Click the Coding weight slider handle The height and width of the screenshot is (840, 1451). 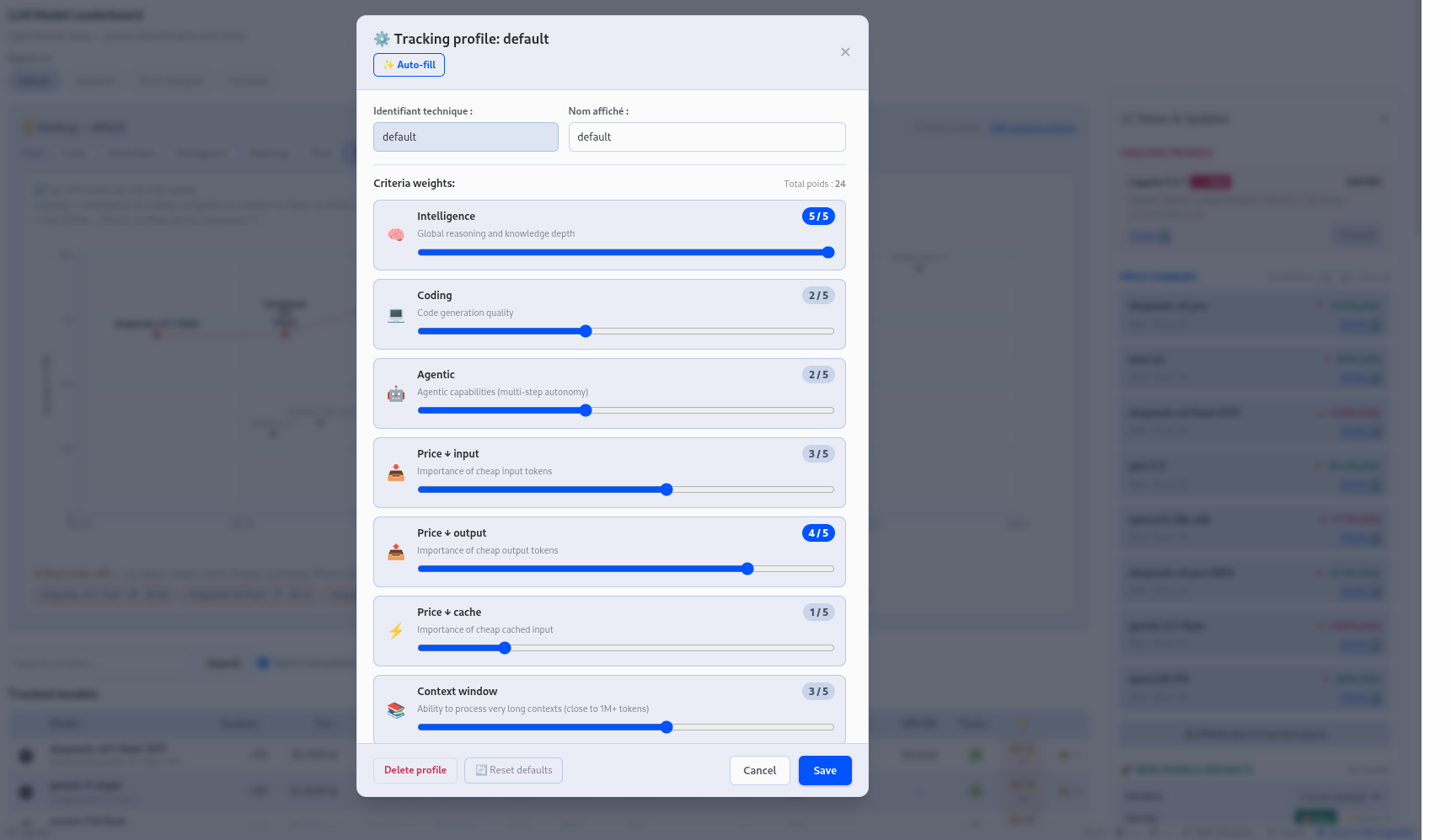click(586, 331)
